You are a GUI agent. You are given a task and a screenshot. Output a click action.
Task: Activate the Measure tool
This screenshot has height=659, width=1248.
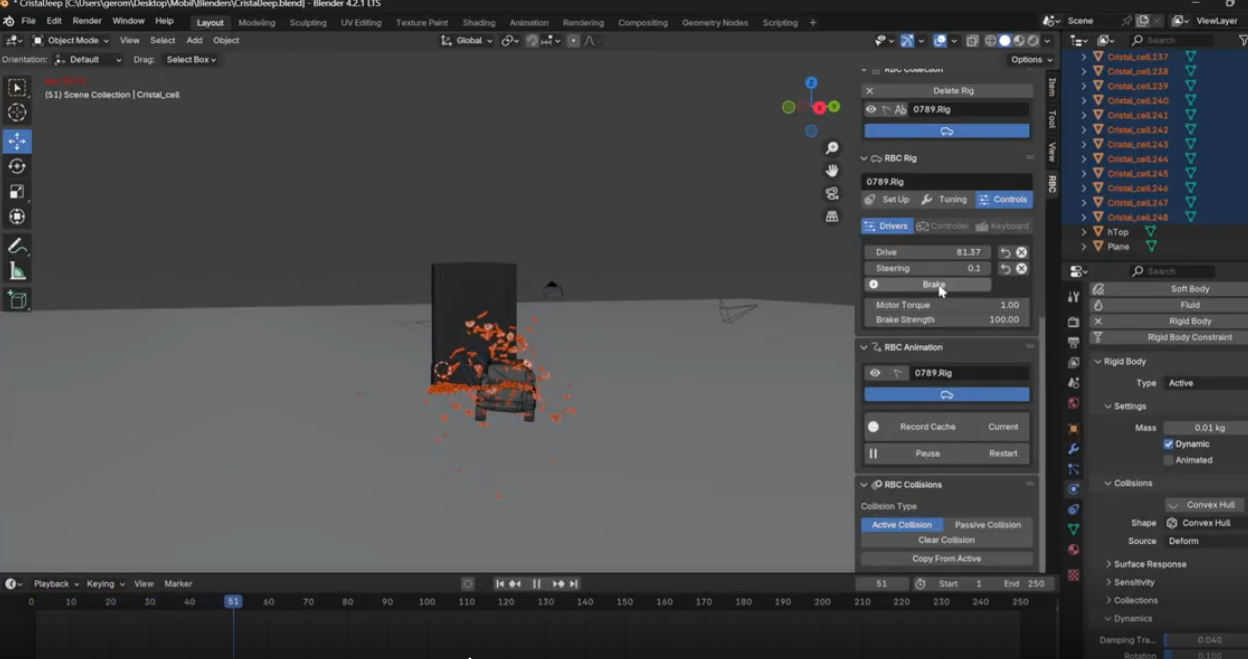pyautogui.click(x=17, y=271)
